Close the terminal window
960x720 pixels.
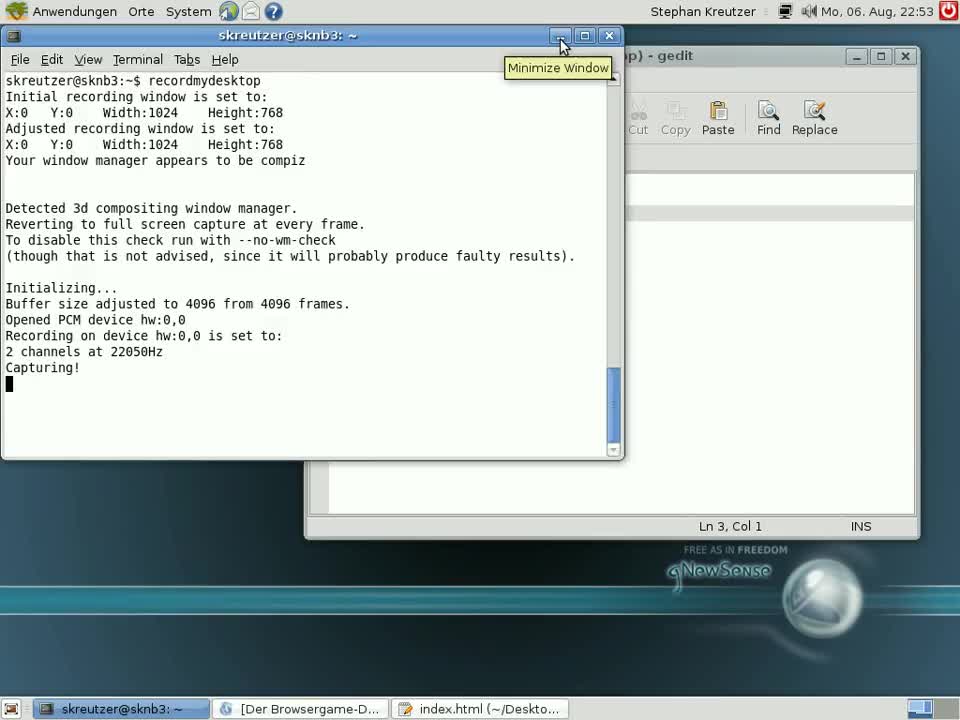(609, 36)
